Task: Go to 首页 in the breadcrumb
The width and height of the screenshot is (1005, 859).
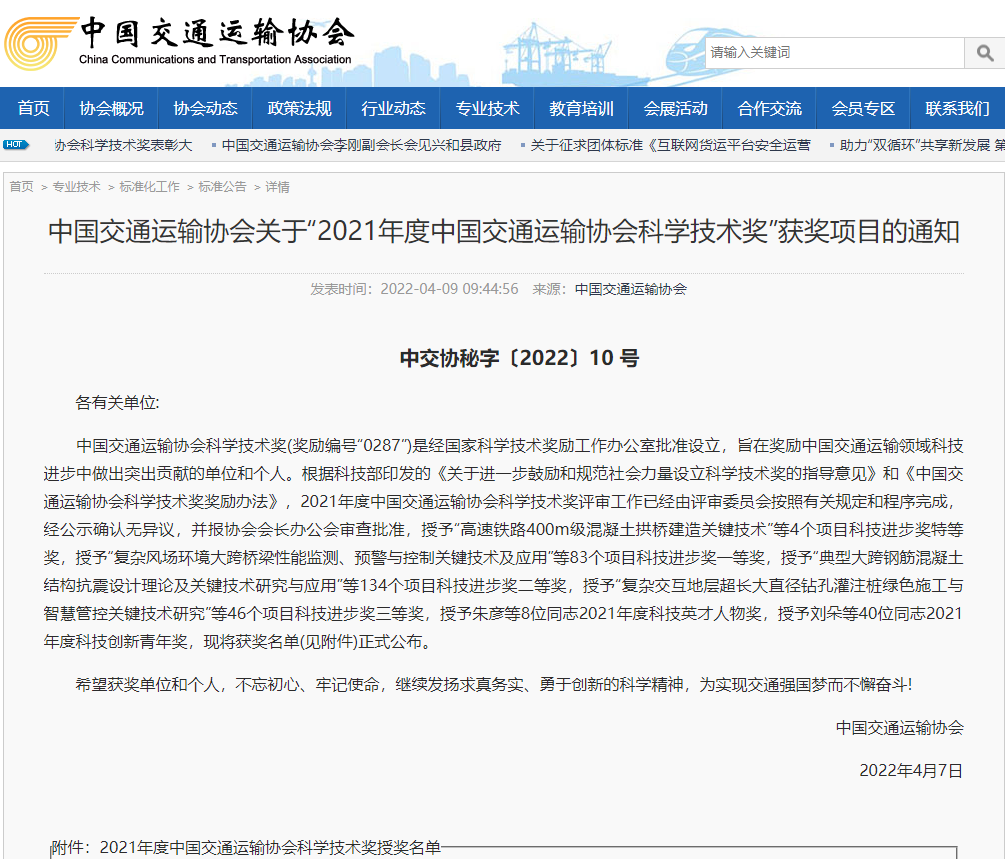Action: tap(21, 187)
